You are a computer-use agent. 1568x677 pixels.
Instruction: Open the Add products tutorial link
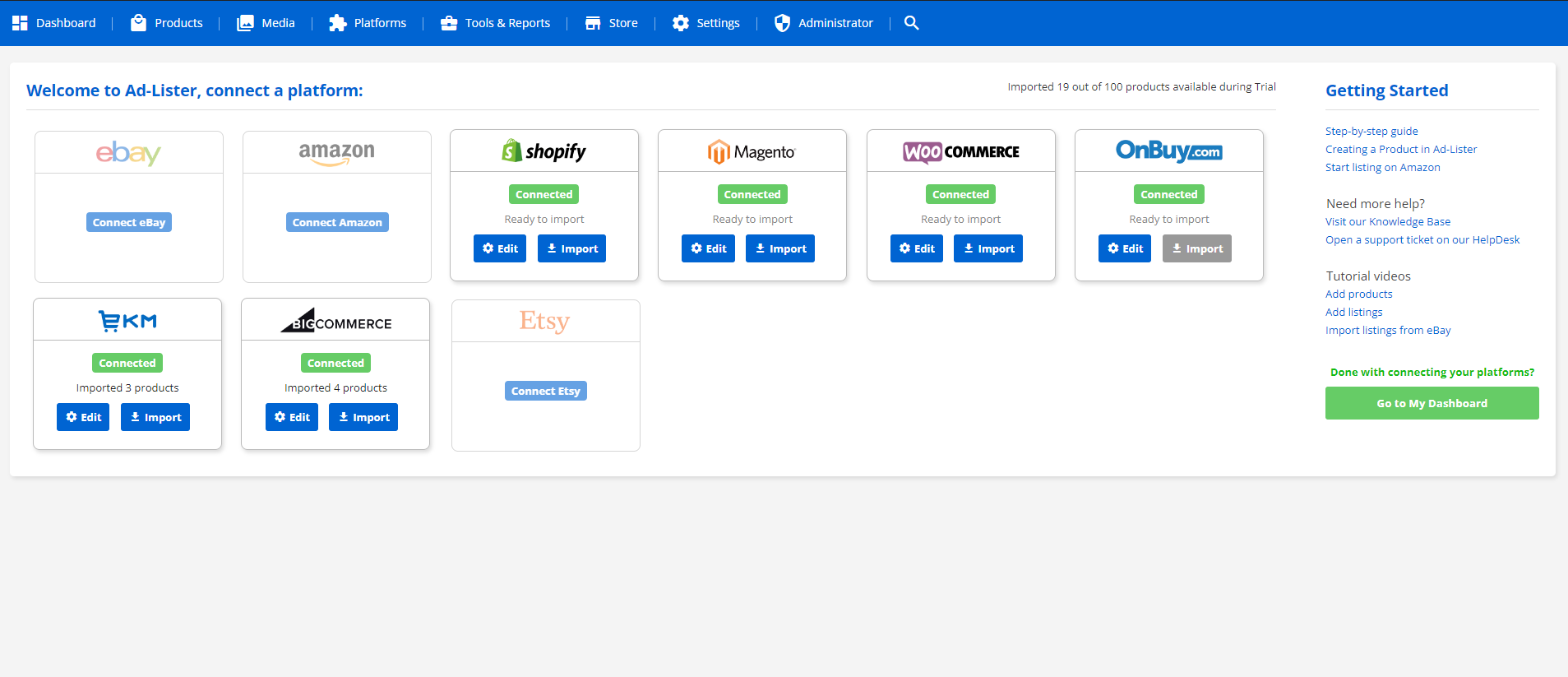click(1359, 294)
